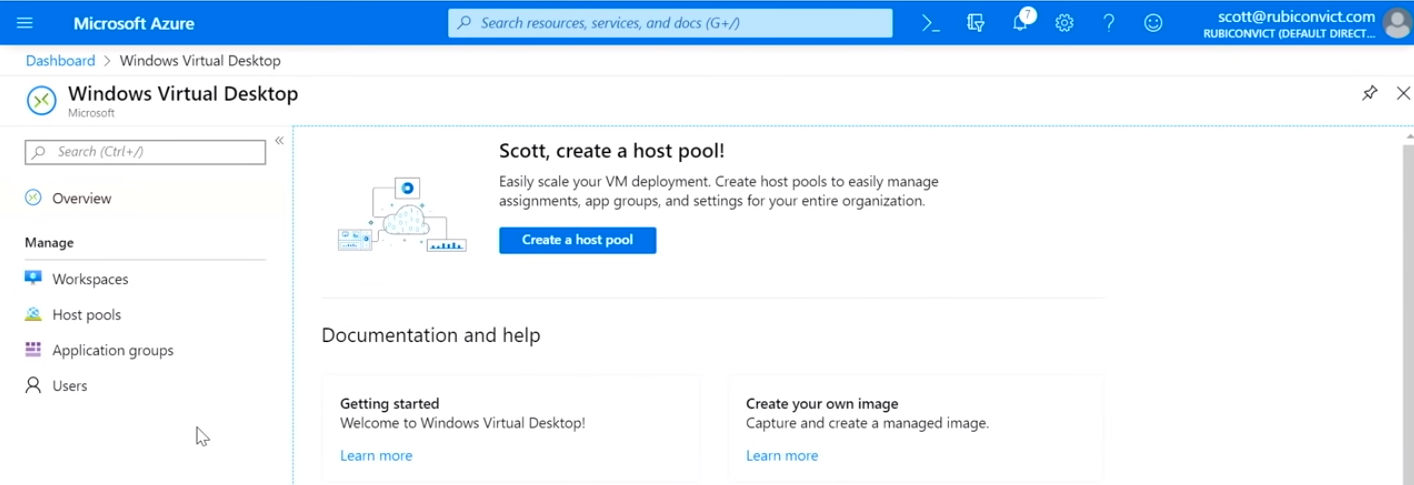Collapse the left sidebar with the chevron
Image resolution: width=1414 pixels, height=485 pixels.
279,141
